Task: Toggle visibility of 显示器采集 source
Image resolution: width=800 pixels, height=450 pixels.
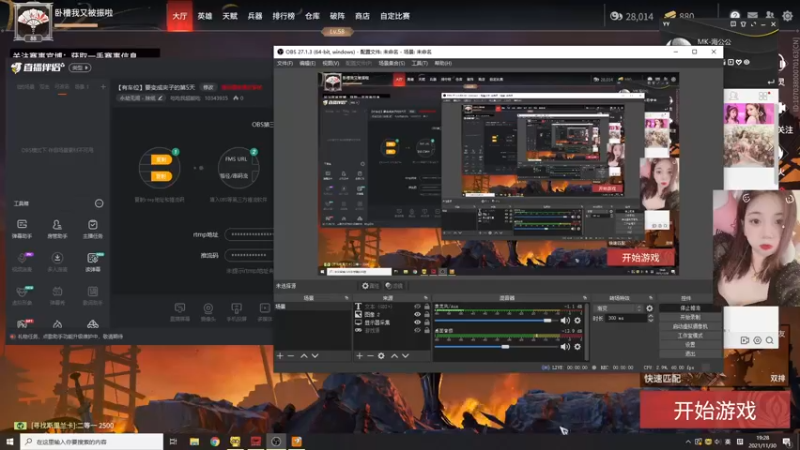Action: pyautogui.click(x=417, y=322)
